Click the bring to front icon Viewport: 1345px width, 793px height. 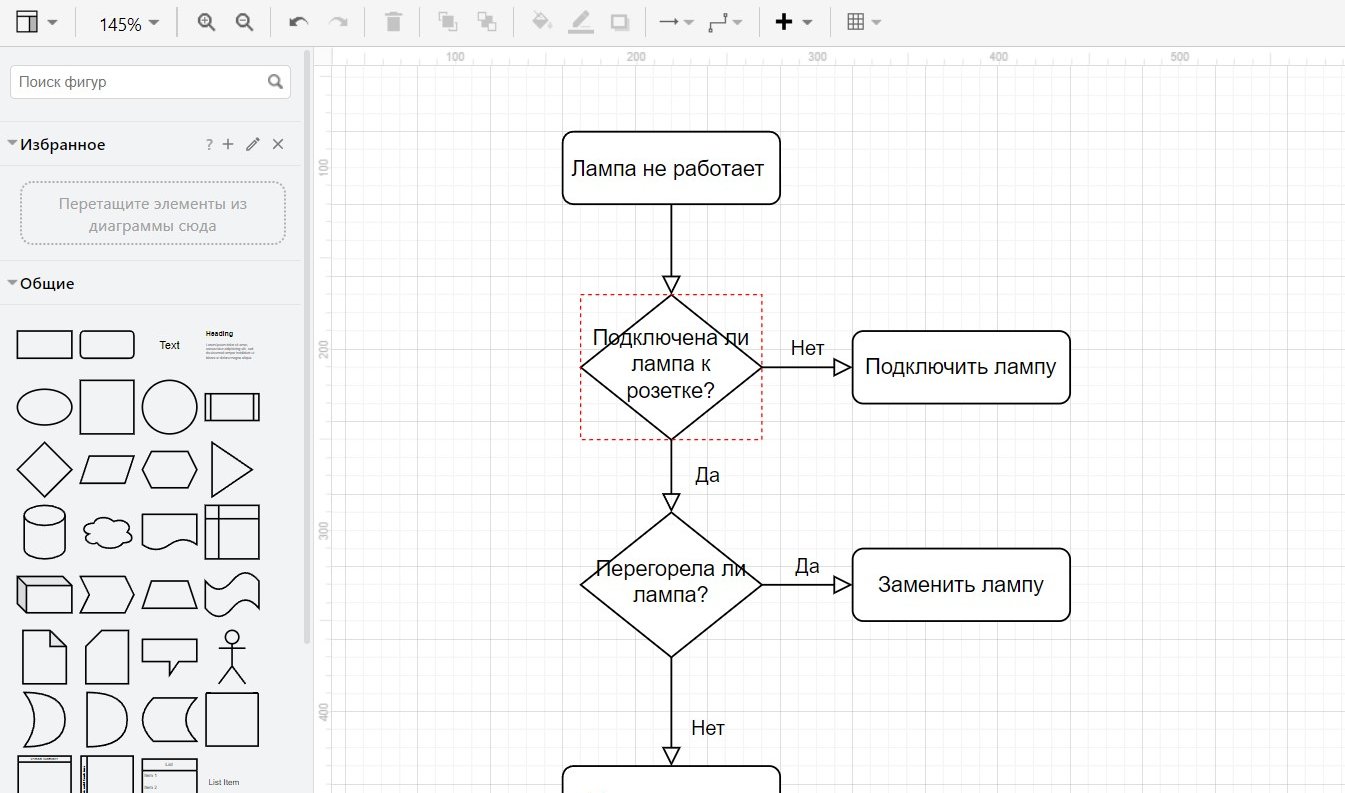(448, 22)
